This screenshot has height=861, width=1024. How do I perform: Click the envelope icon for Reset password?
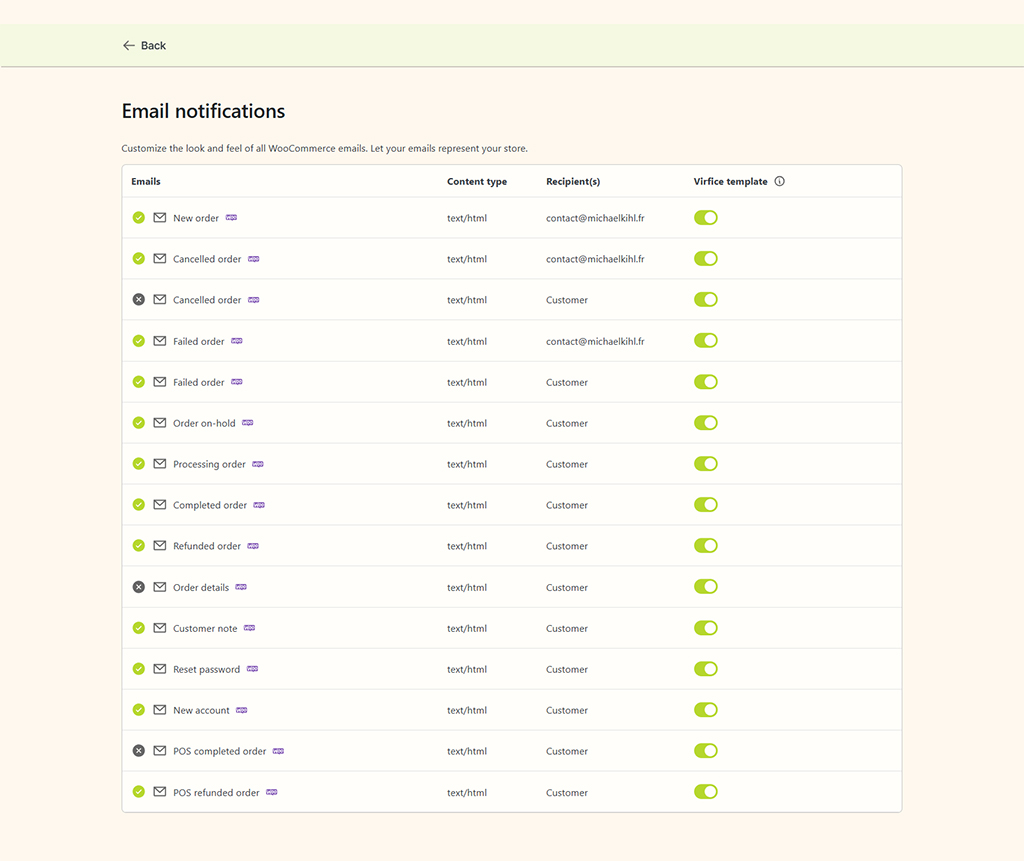pyautogui.click(x=160, y=669)
